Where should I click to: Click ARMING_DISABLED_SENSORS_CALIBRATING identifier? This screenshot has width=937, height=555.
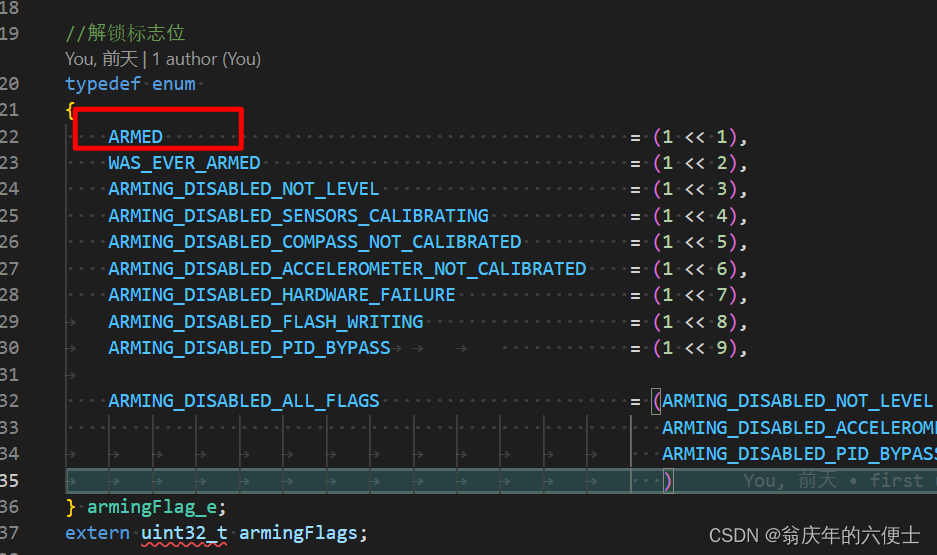point(298,216)
